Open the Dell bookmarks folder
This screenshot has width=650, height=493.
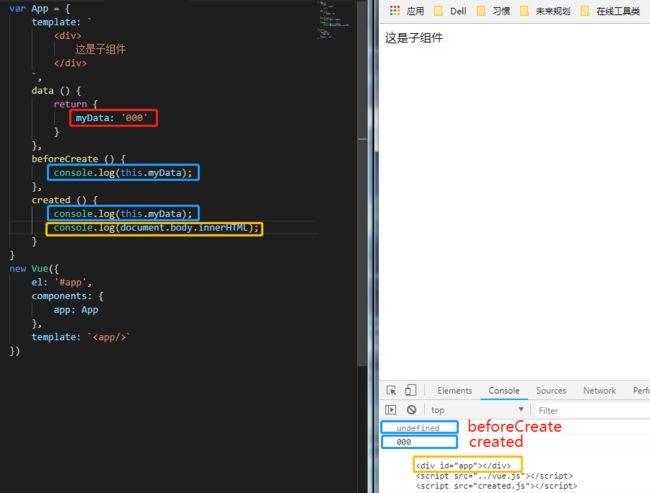(450, 11)
